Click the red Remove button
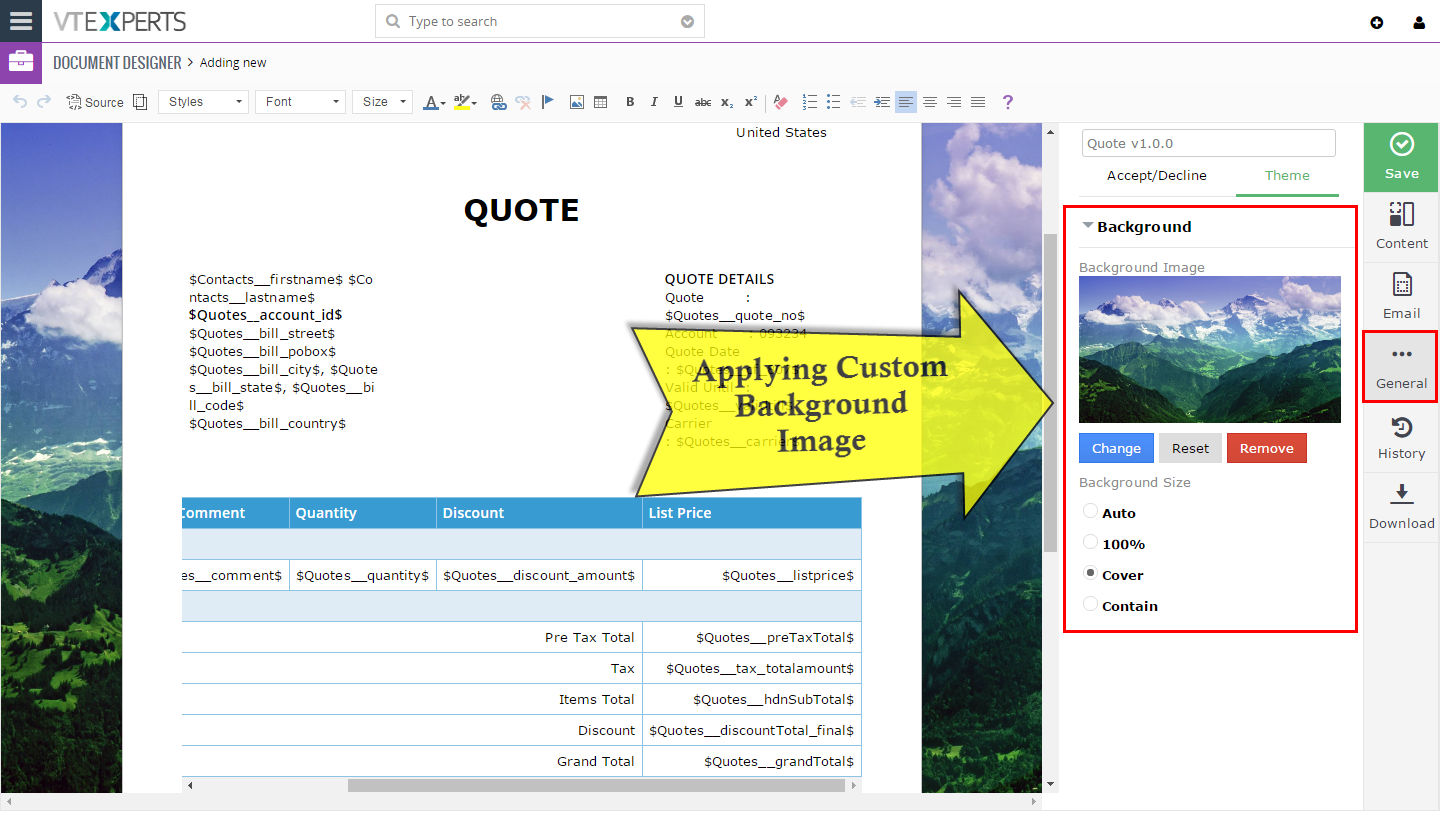The height and width of the screenshot is (834, 1440). click(1266, 448)
